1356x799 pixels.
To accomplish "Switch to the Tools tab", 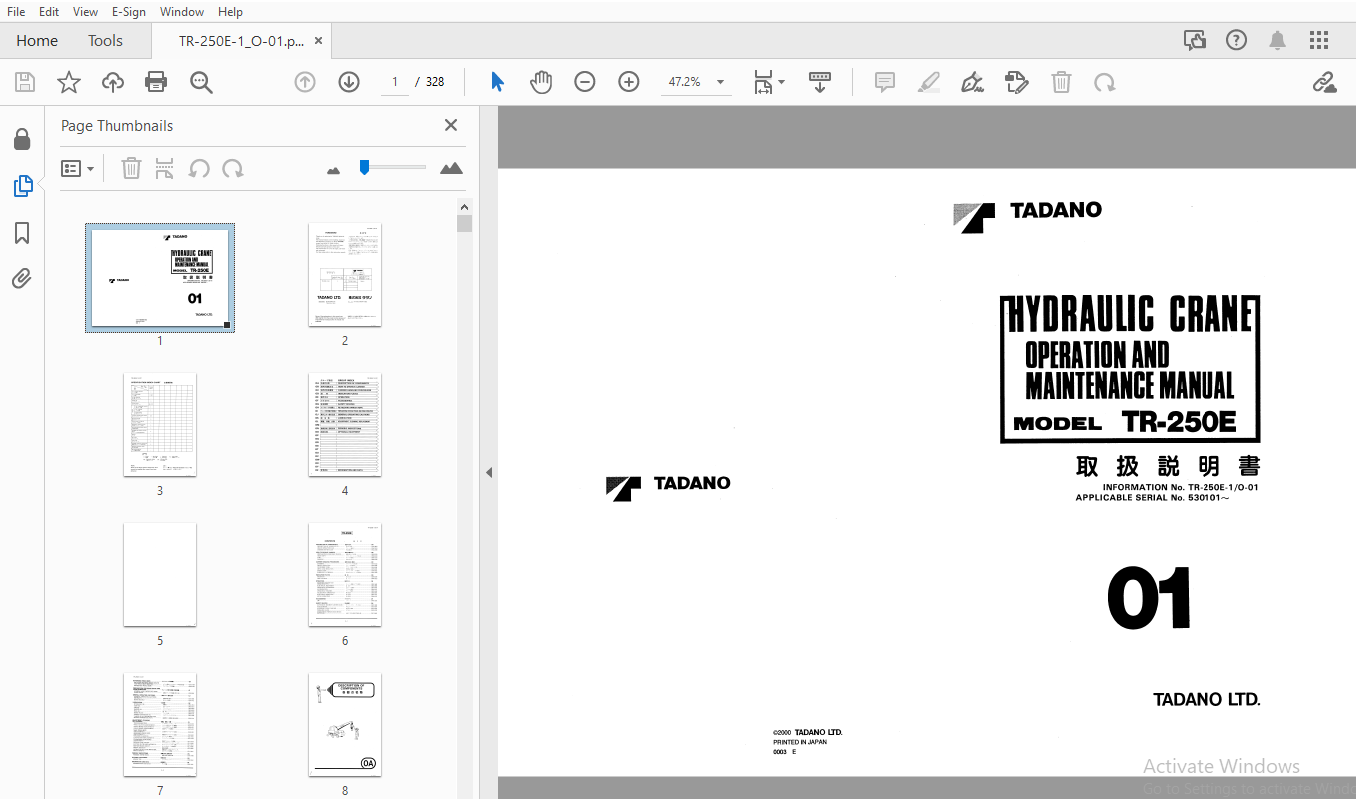I will [x=105, y=41].
